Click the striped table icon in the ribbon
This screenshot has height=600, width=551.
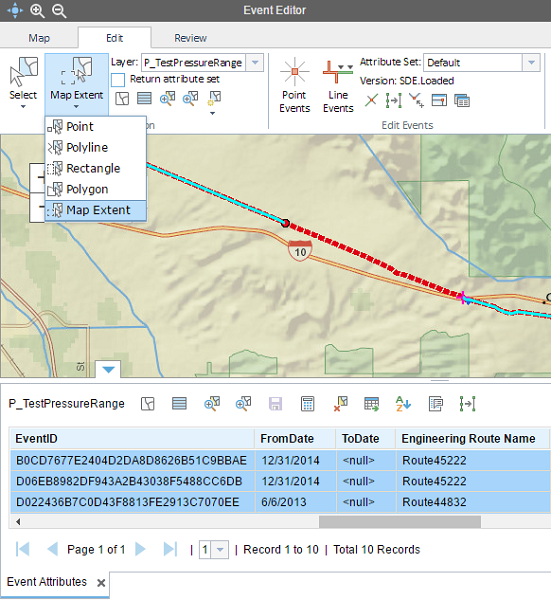144,99
